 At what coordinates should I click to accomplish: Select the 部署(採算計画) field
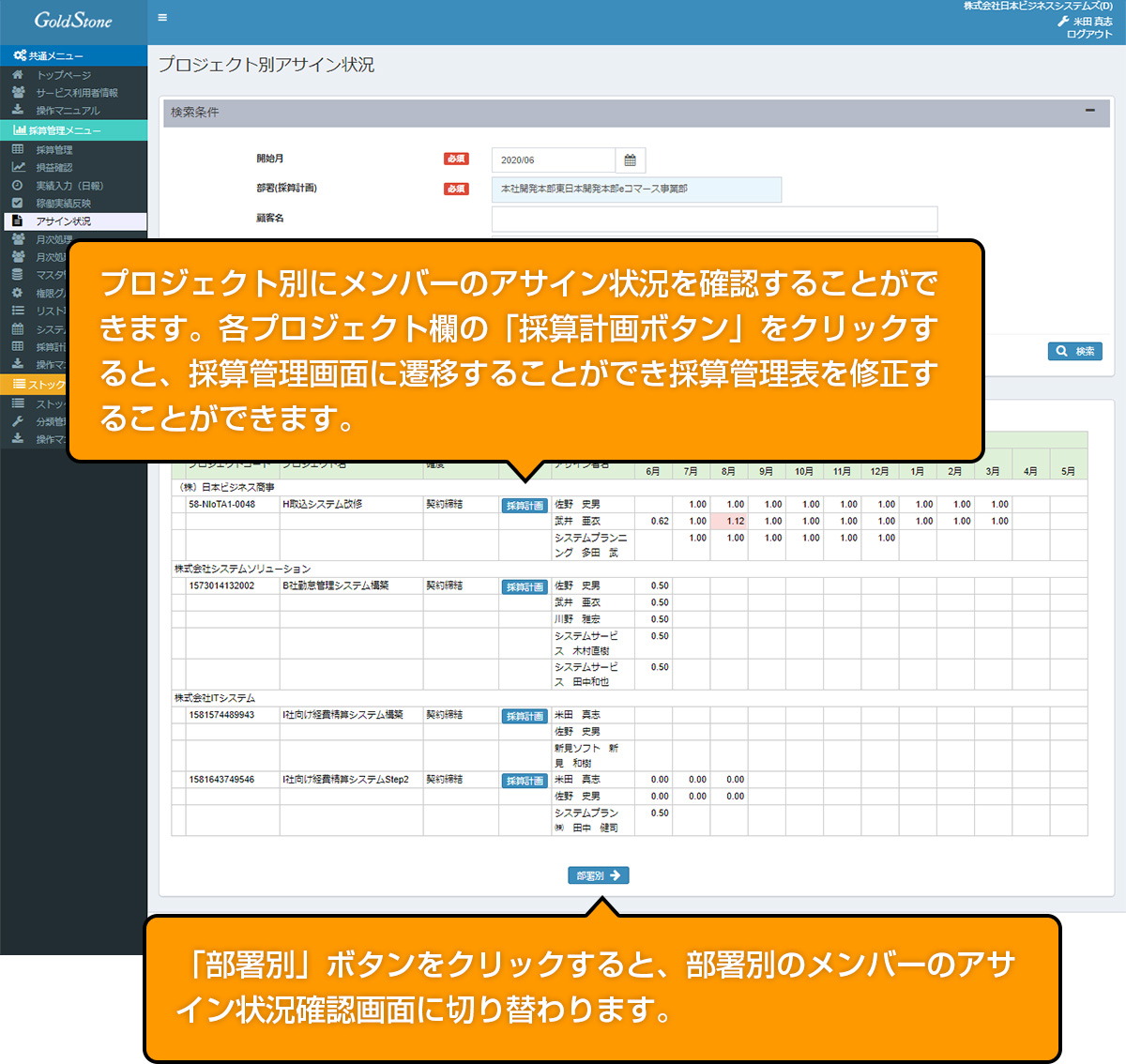pos(636,190)
